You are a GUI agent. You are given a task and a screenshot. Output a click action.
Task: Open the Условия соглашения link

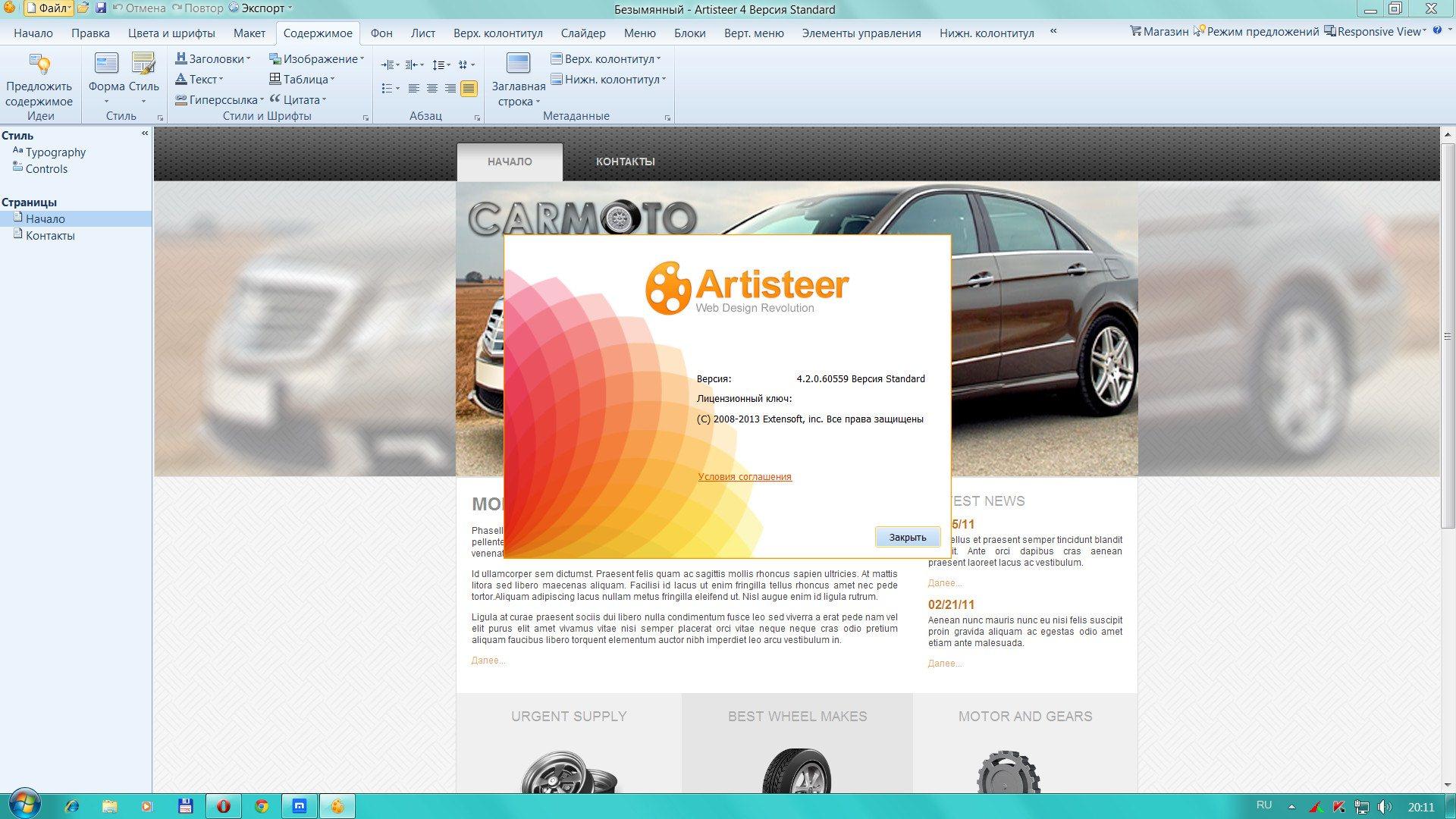coord(745,476)
